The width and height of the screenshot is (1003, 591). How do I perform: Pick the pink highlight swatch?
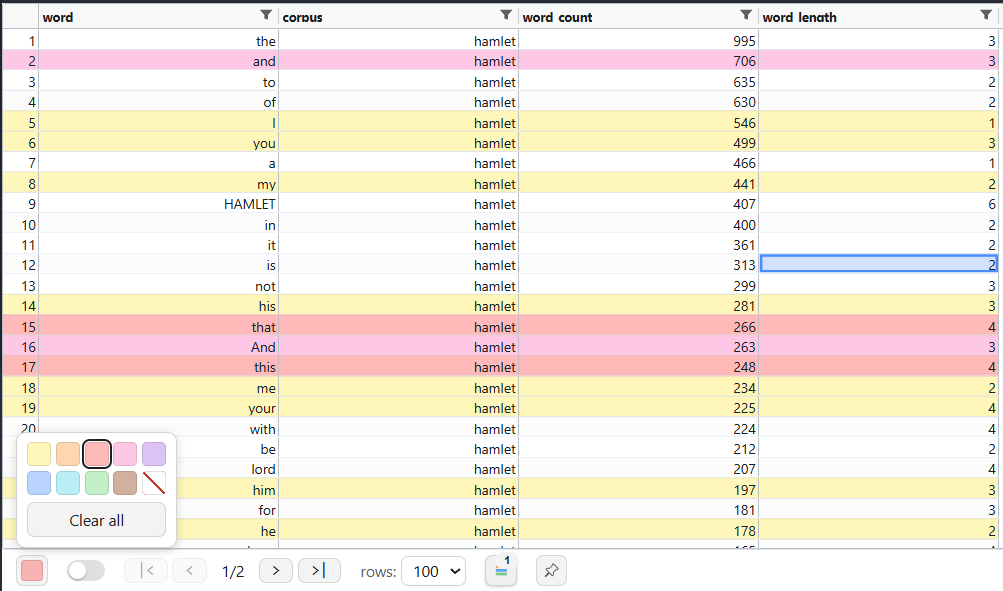[125, 454]
